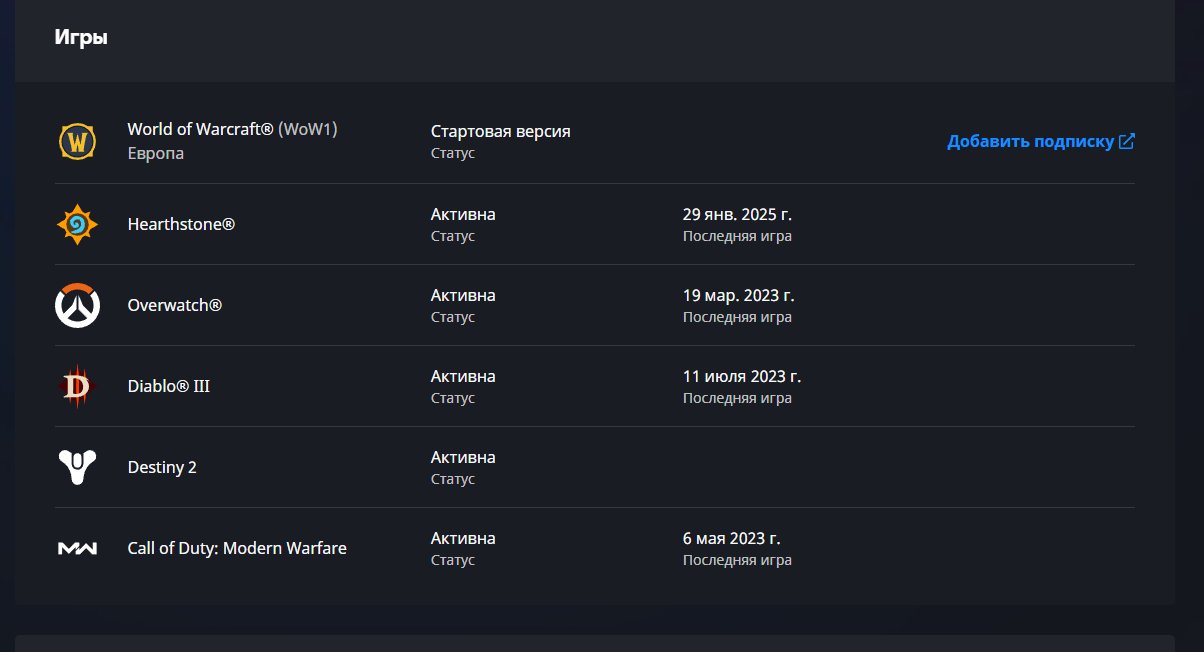Select Call of Duty: Modern Warfare title
Screen dimensions: 1204x652
237,548
